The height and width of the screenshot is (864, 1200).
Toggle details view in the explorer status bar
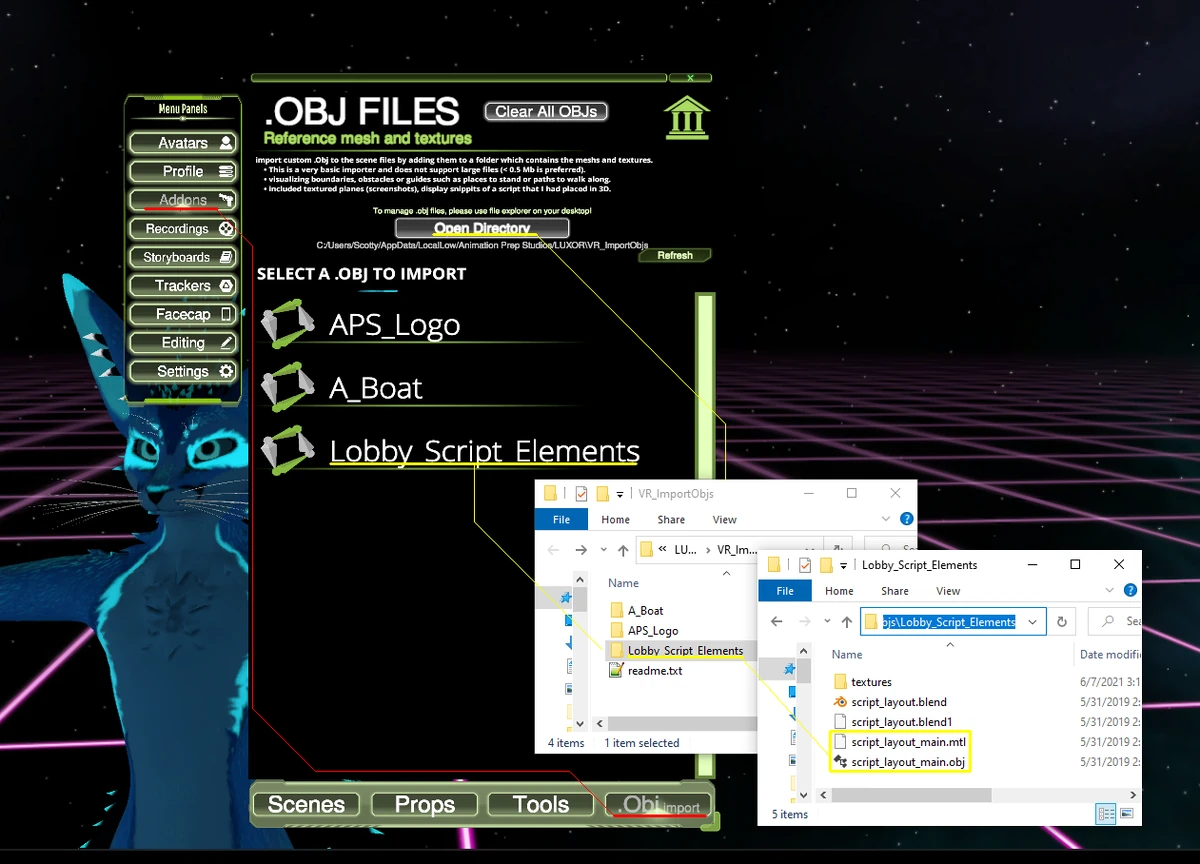[1108, 814]
